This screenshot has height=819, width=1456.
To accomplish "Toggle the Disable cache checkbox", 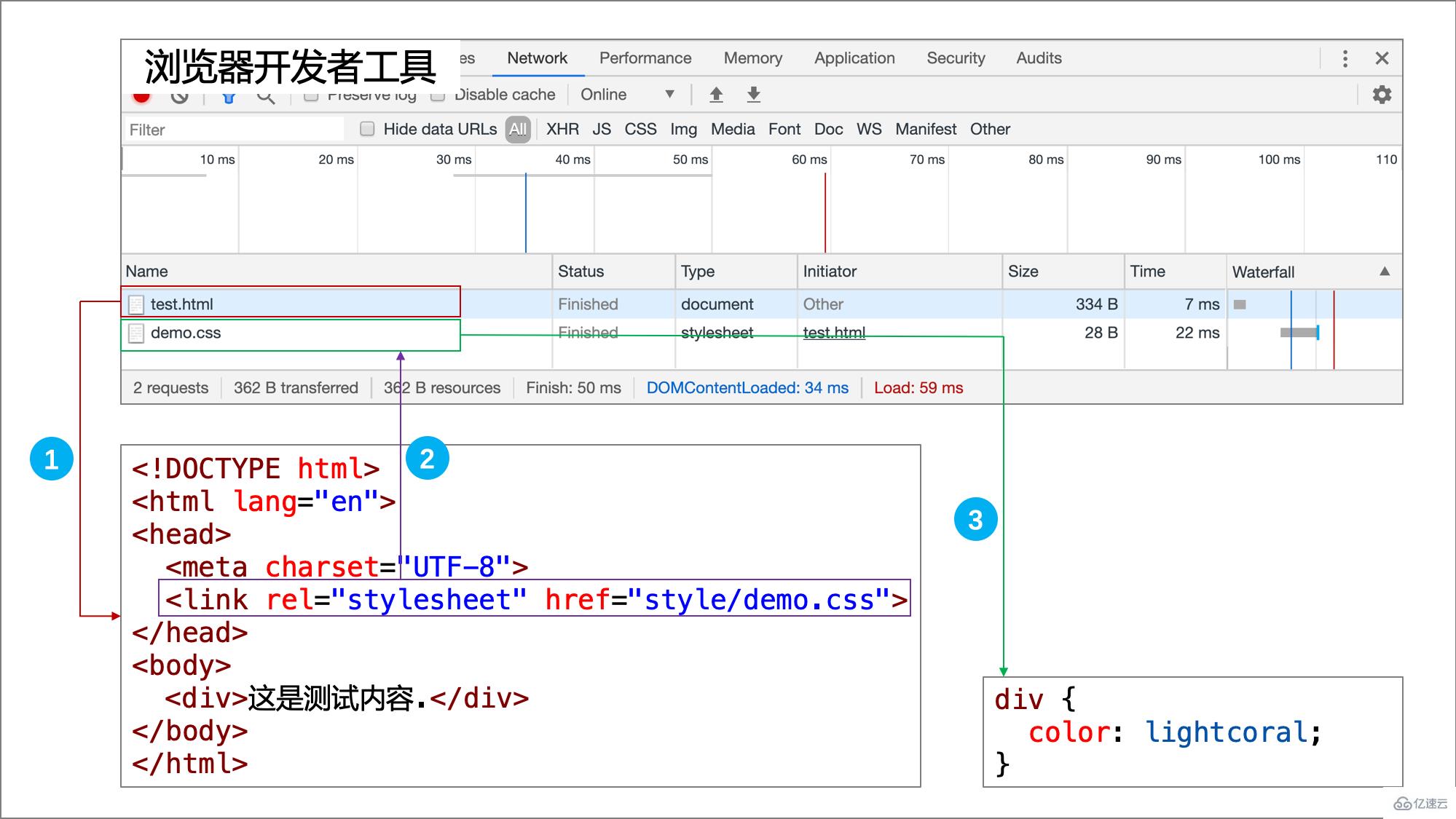I will pyautogui.click(x=438, y=94).
